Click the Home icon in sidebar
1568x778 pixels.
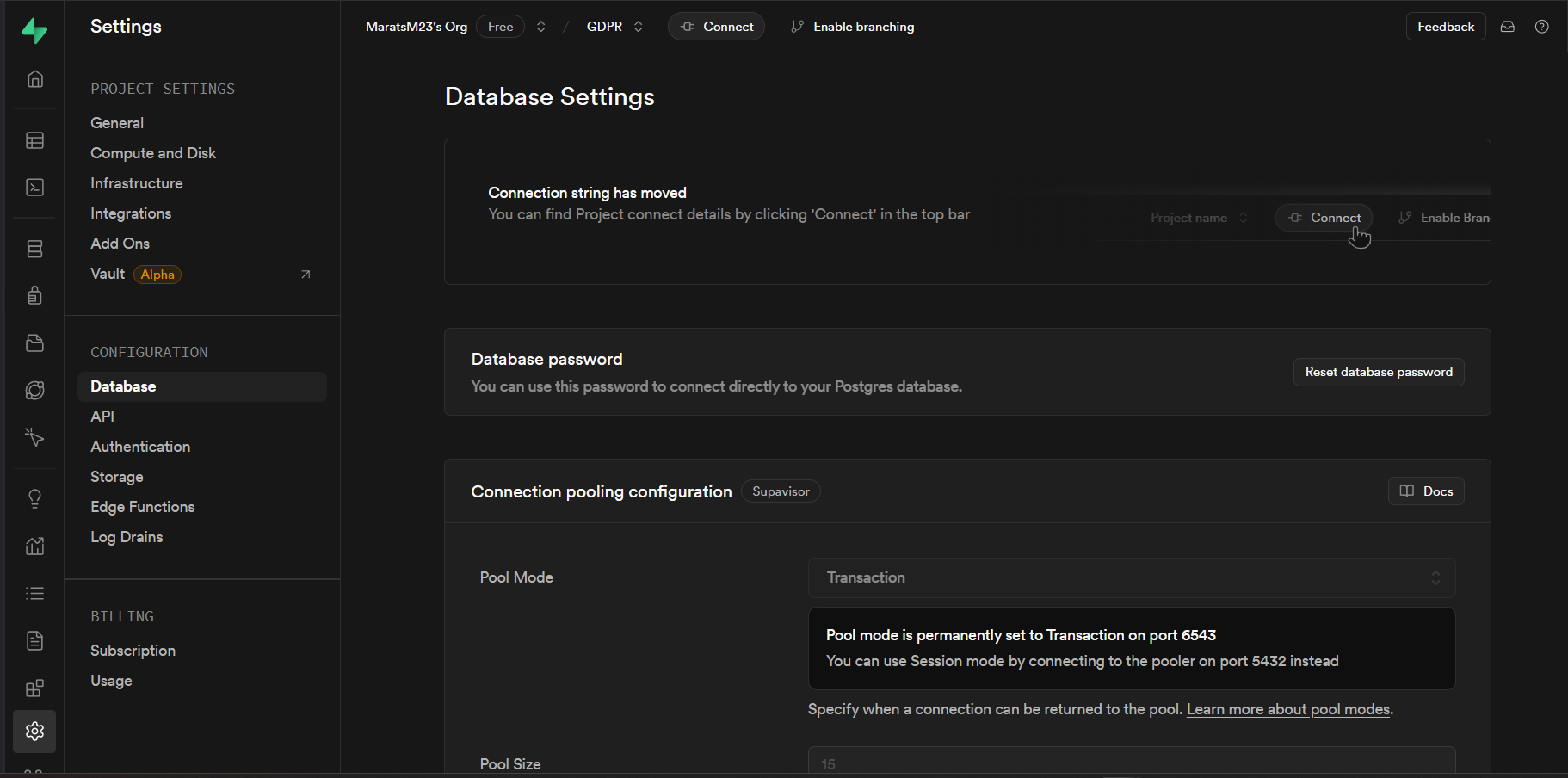(x=34, y=79)
